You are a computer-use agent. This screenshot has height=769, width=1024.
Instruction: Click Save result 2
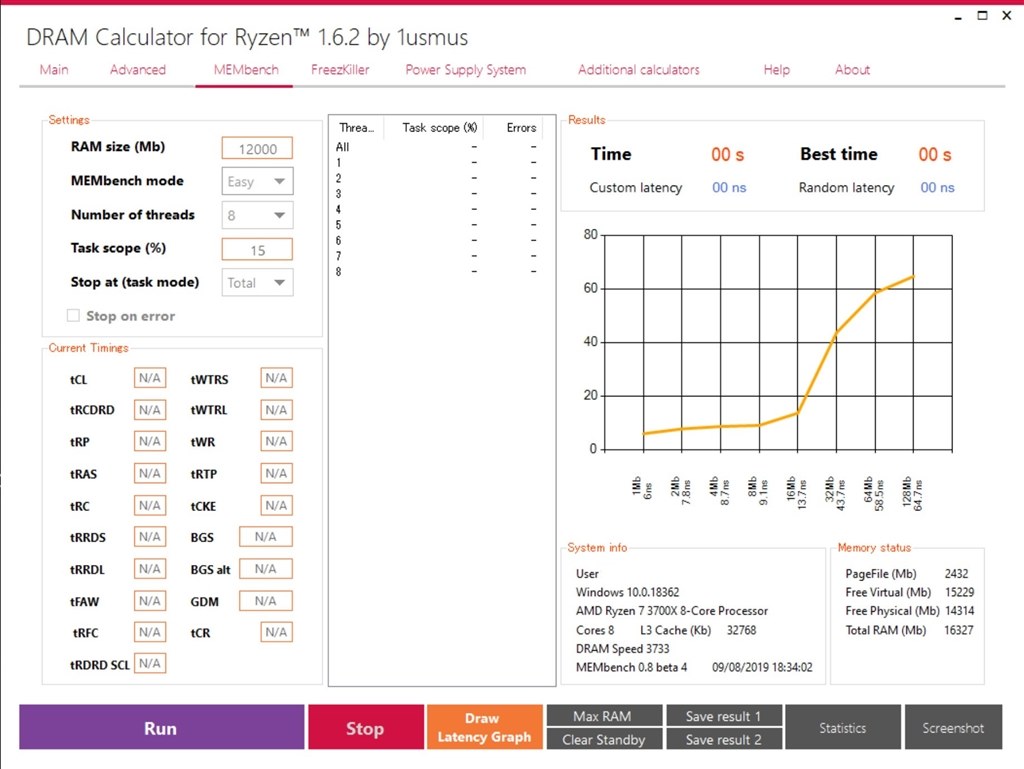(724, 739)
